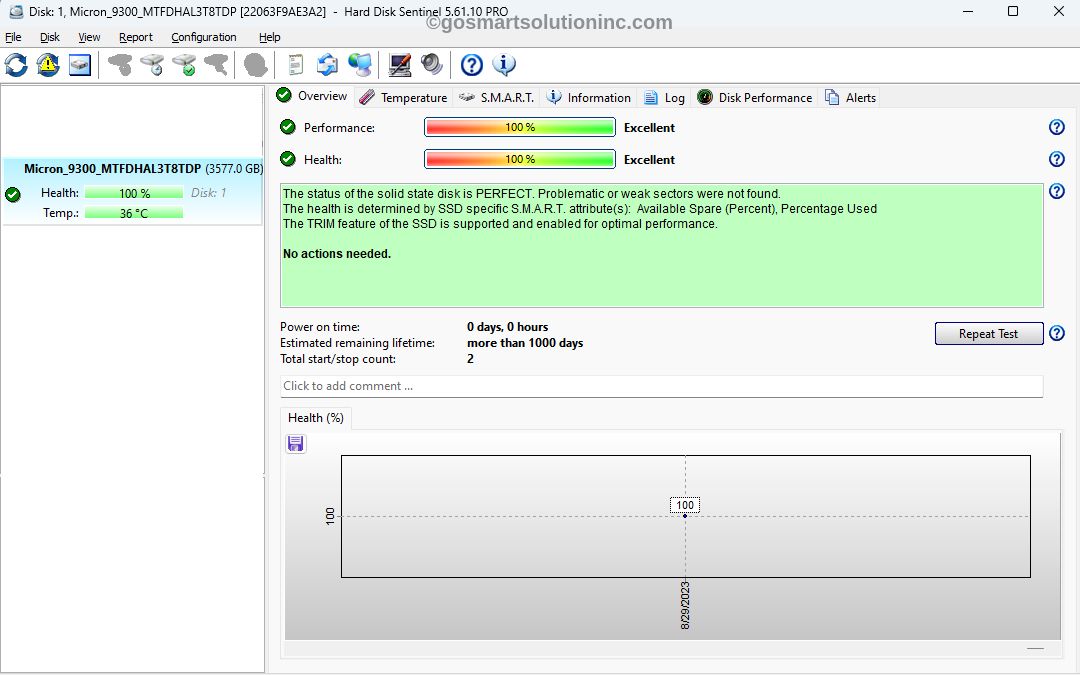Click the blue info bubble toolbar icon
This screenshot has width=1080, height=675.
[x=504, y=65]
